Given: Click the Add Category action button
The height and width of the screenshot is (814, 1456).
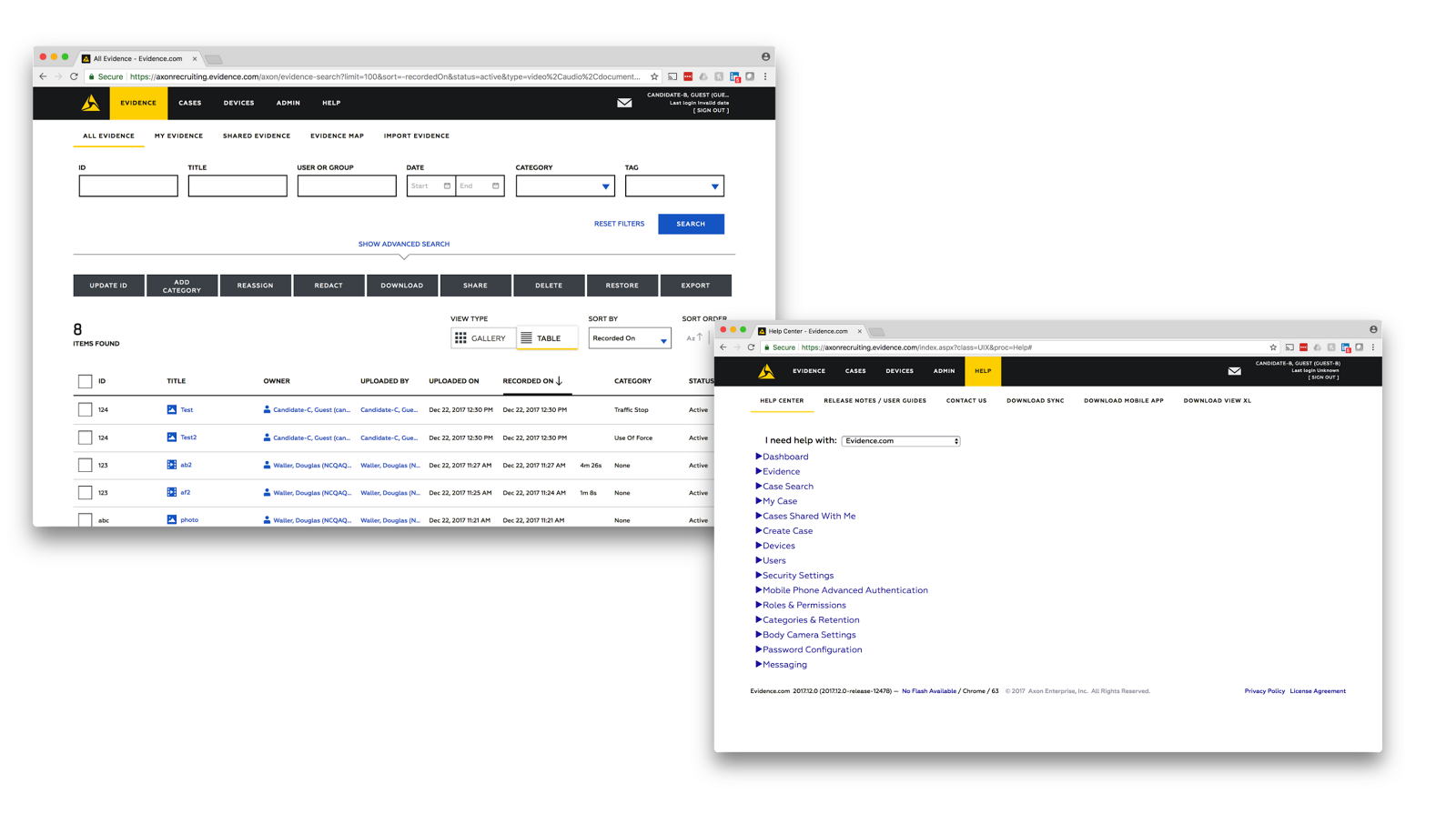Looking at the screenshot, I should pyautogui.click(x=182, y=286).
